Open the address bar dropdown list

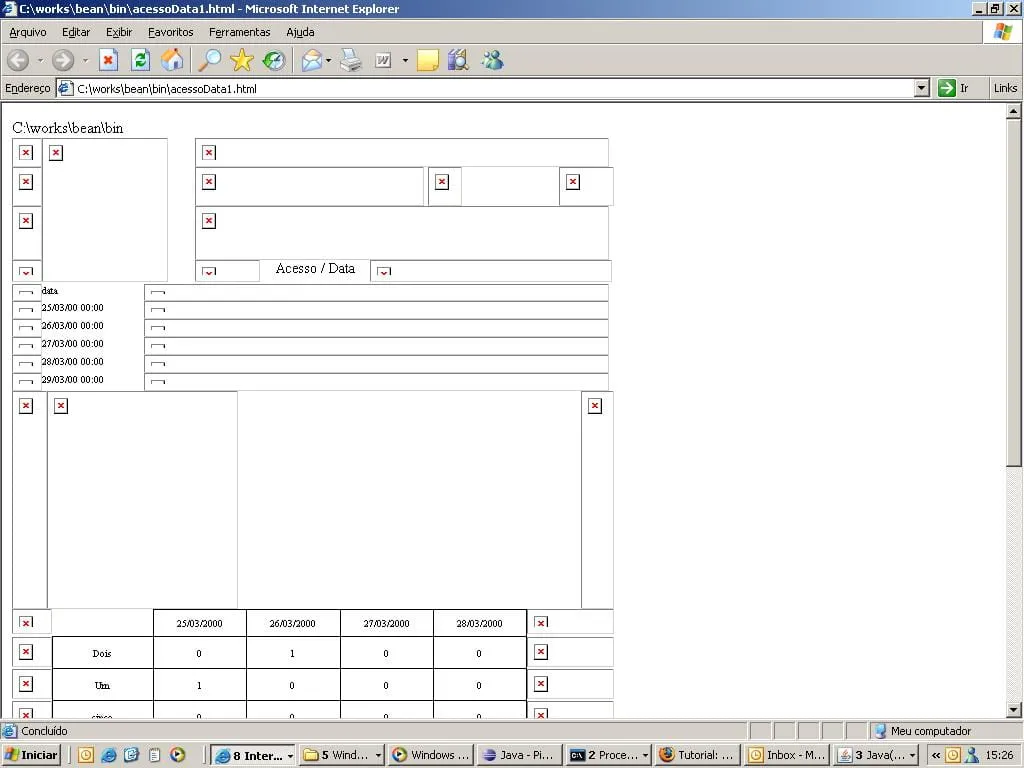click(921, 88)
